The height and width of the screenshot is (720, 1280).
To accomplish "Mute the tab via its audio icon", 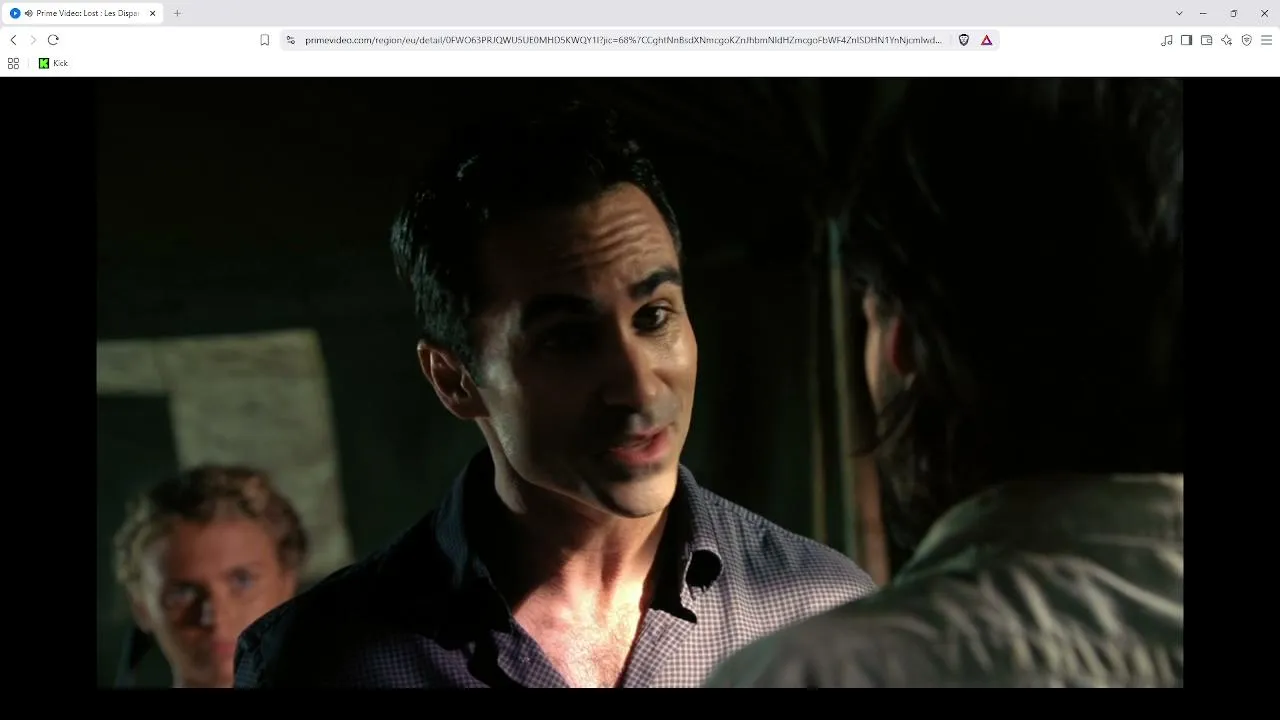I will [x=28, y=13].
